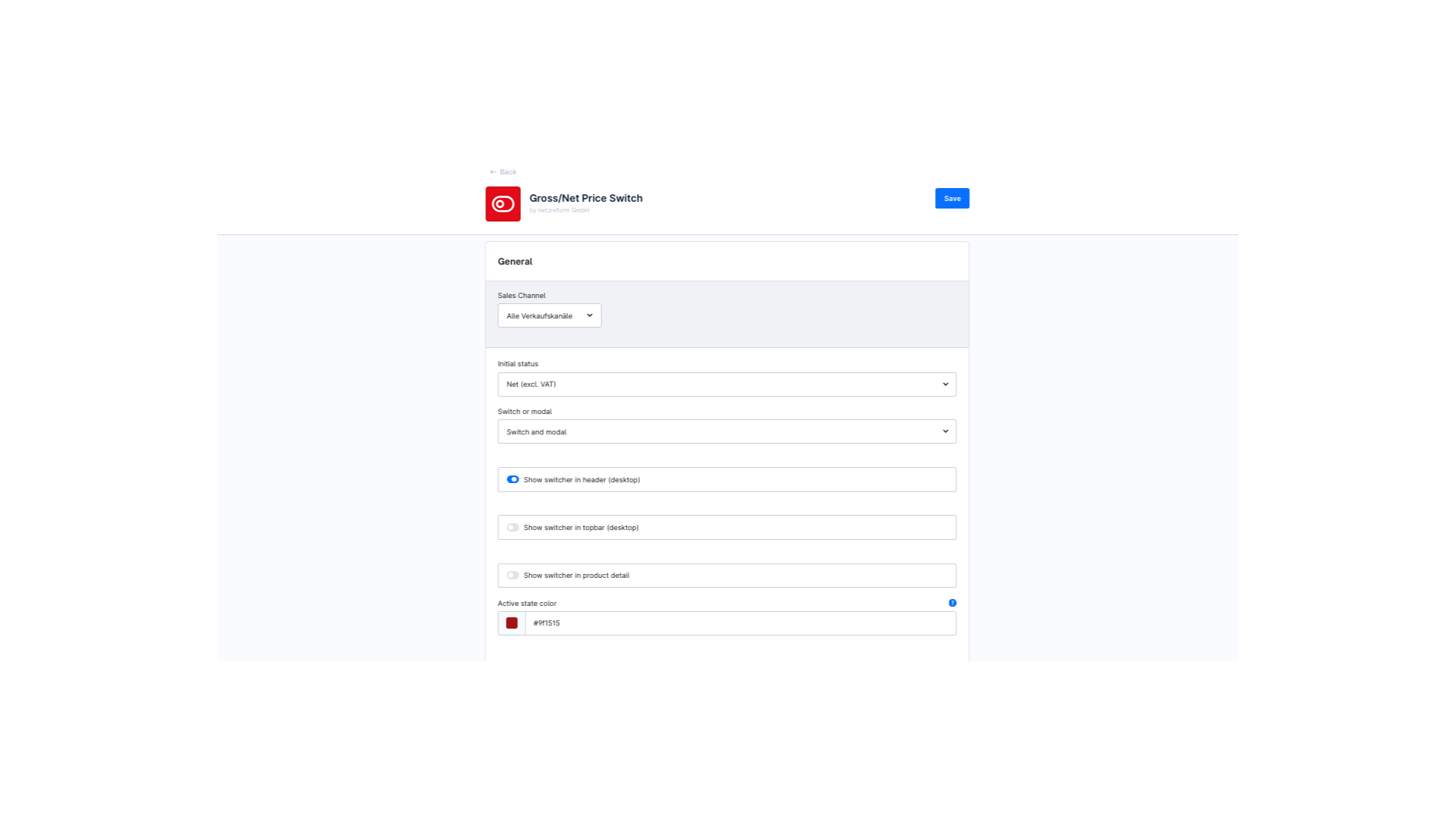Click the Switch or modal field label

coord(524,412)
